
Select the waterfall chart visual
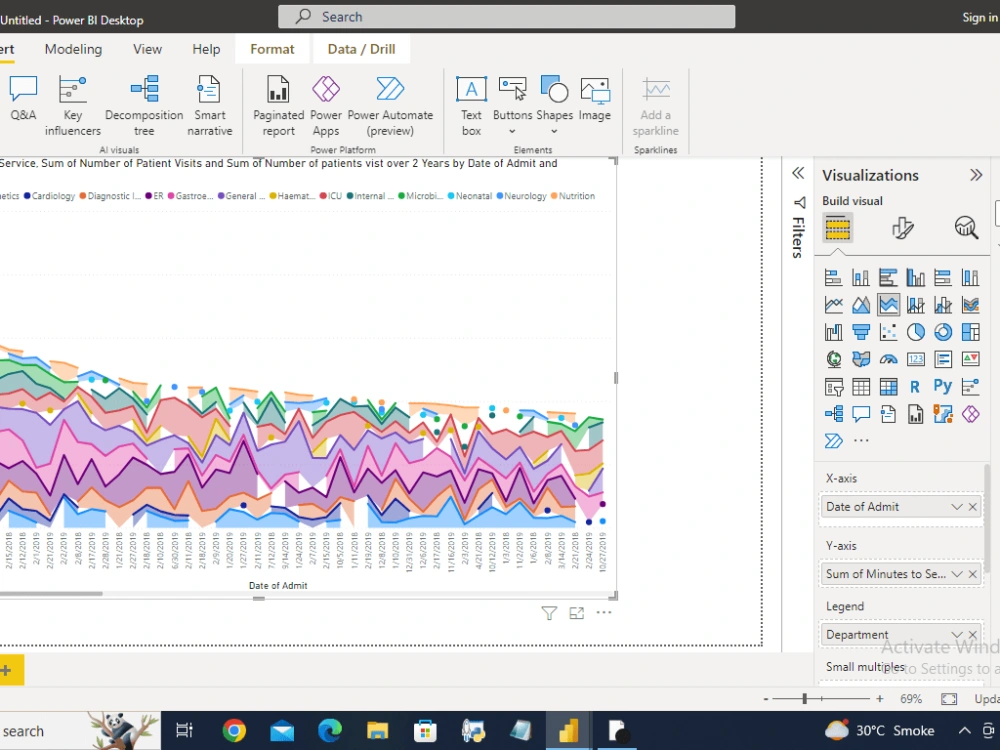(833, 332)
